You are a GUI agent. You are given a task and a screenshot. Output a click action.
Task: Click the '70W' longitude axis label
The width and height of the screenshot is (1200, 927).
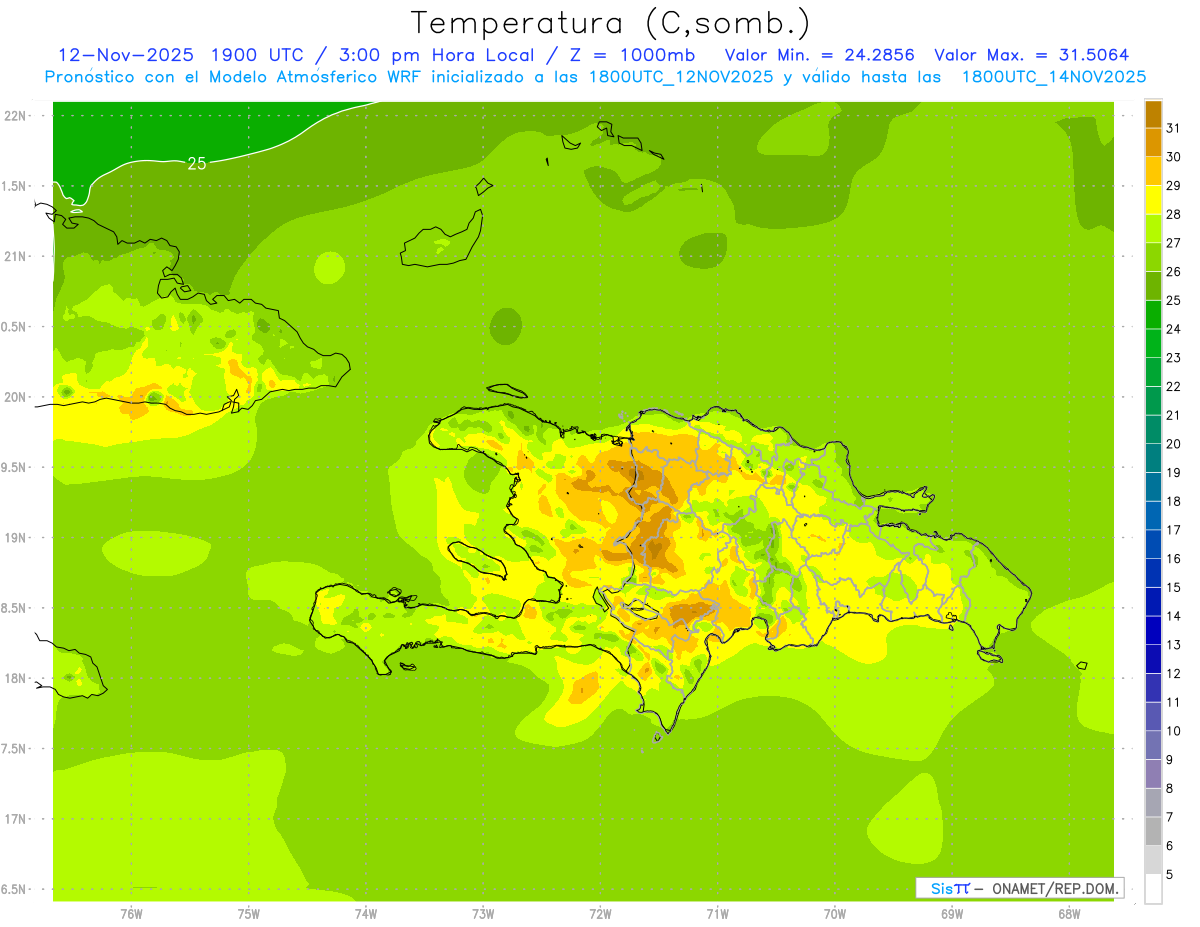[x=835, y=914]
